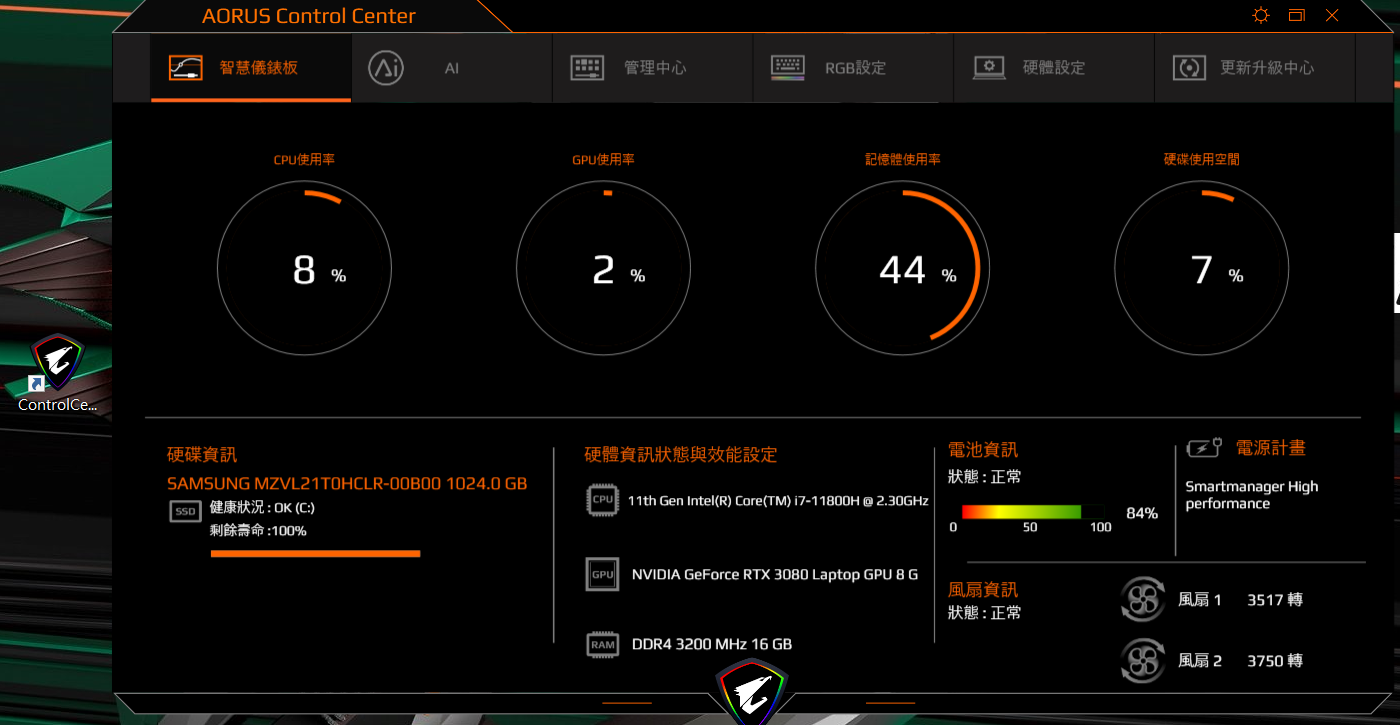The image size is (1400, 725).
Task: Click the AORUS Control Center title
Action: [x=309, y=16]
